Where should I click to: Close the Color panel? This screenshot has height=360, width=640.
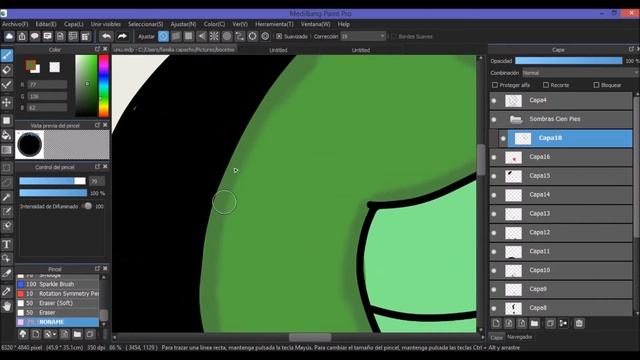coord(105,49)
